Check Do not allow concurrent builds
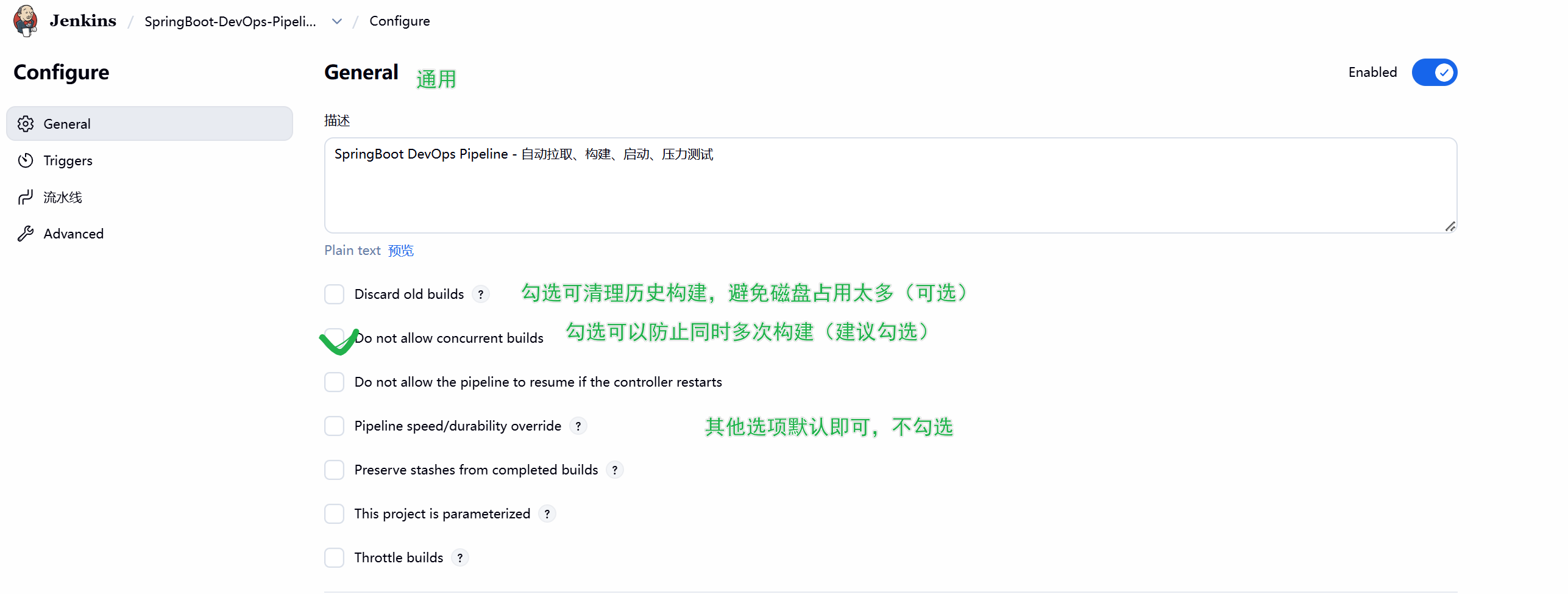This screenshot has width=1568, height=594. (334, 338)
